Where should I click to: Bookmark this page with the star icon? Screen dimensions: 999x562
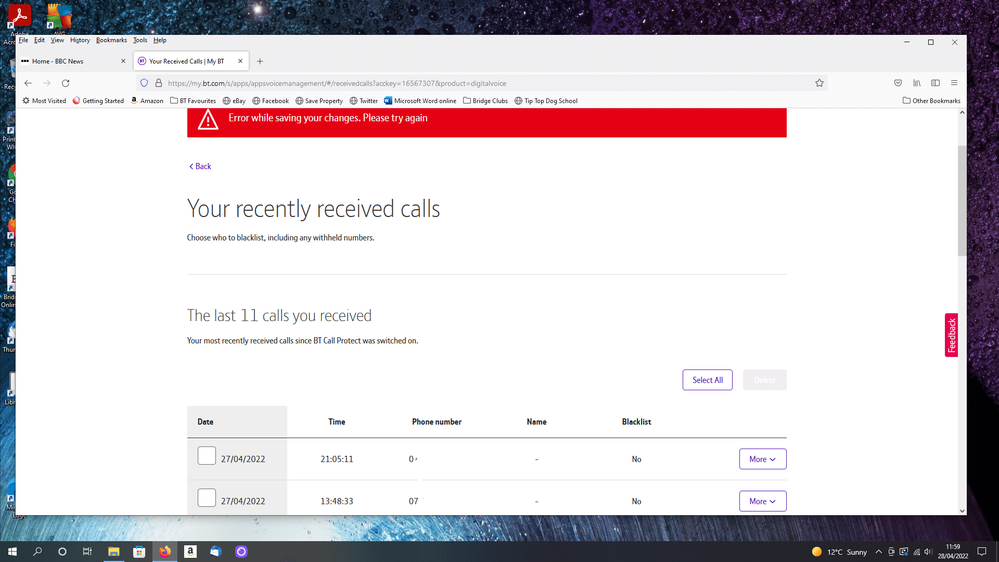819,83
